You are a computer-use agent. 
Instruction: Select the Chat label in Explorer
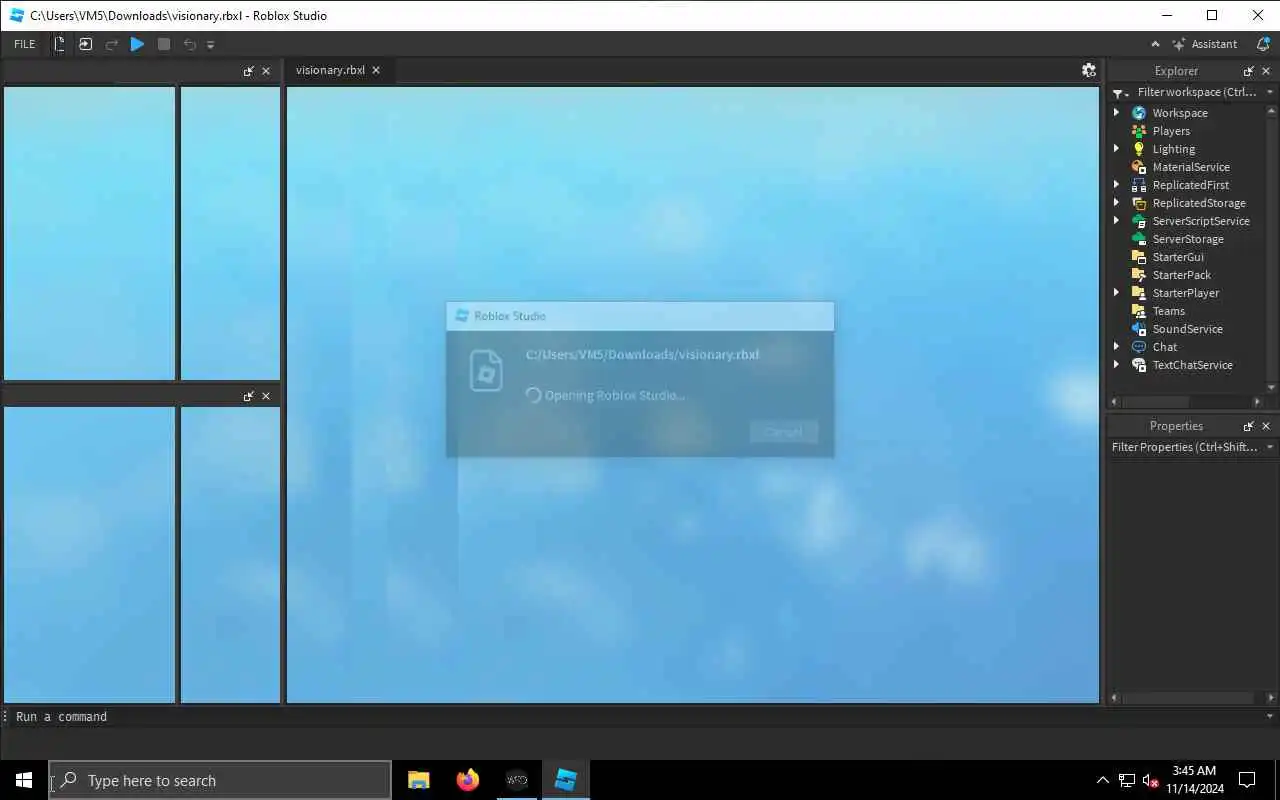1165,347
